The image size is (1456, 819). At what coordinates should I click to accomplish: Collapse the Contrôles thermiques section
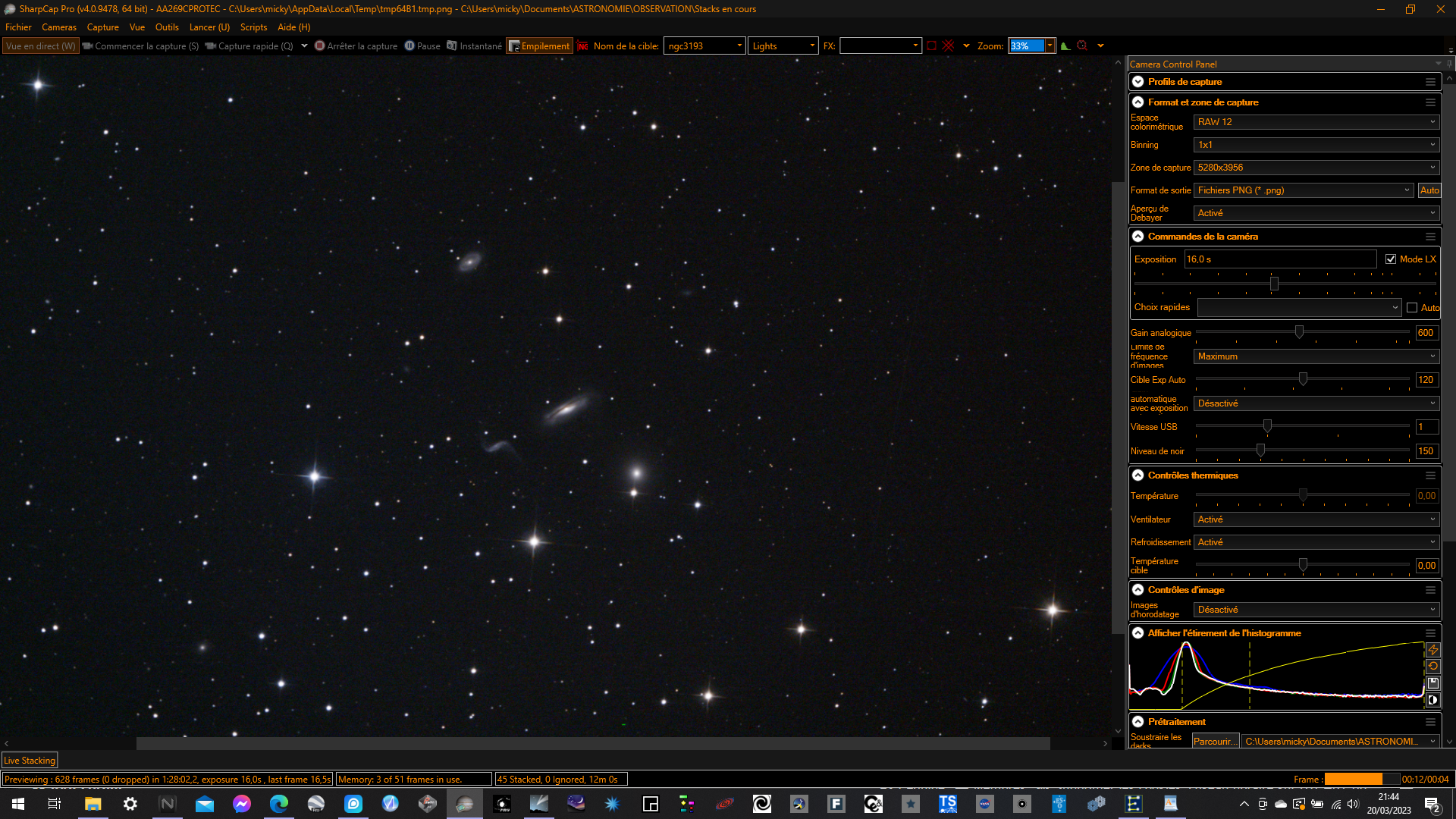1137,475
